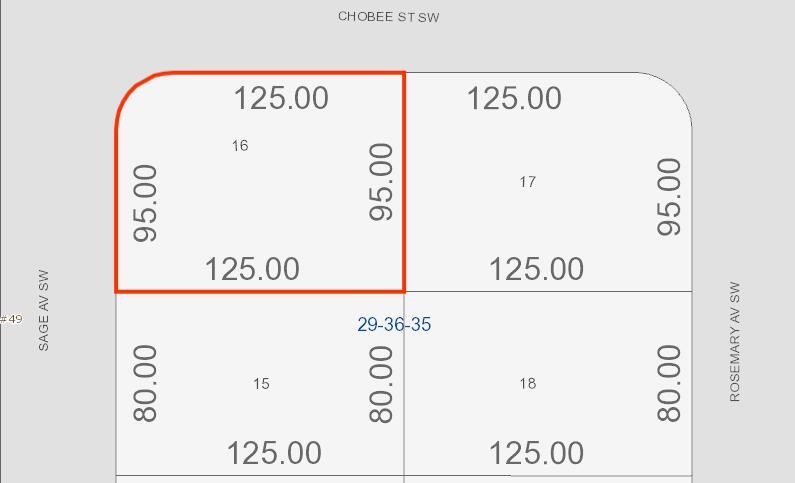The image size is (795, 483).
Task: Click the Sage Av SW street label
Action: [44, 310]
